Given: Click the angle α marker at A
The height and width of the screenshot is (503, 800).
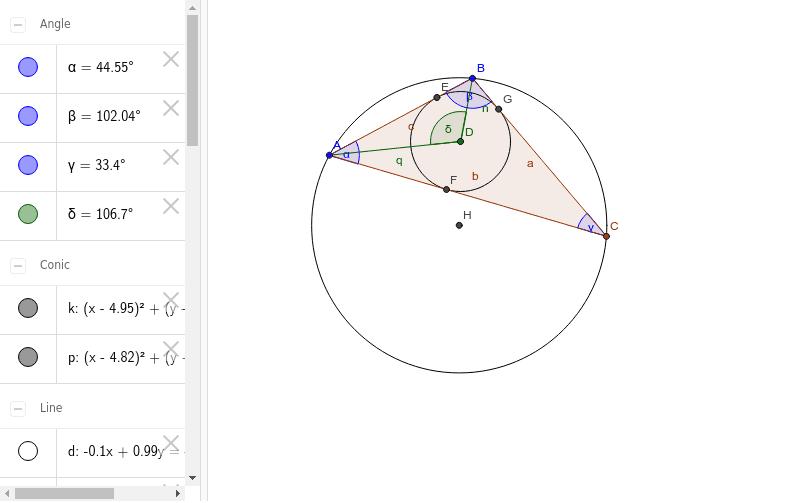Looking at the screenshot, I should 347,154.
